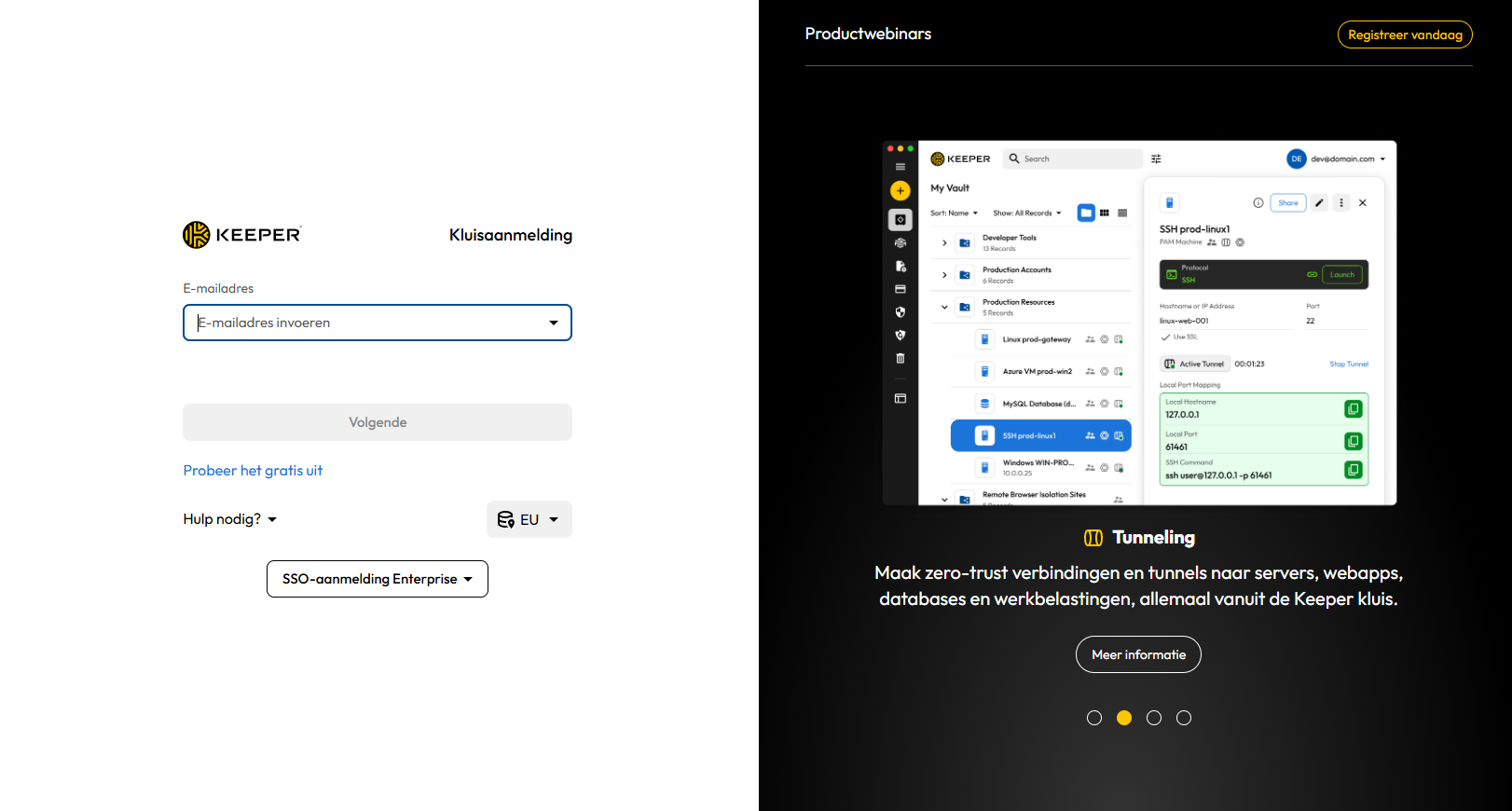
Task: Expand the 'Hulp nodig?' menu
Action: point(230,519)
